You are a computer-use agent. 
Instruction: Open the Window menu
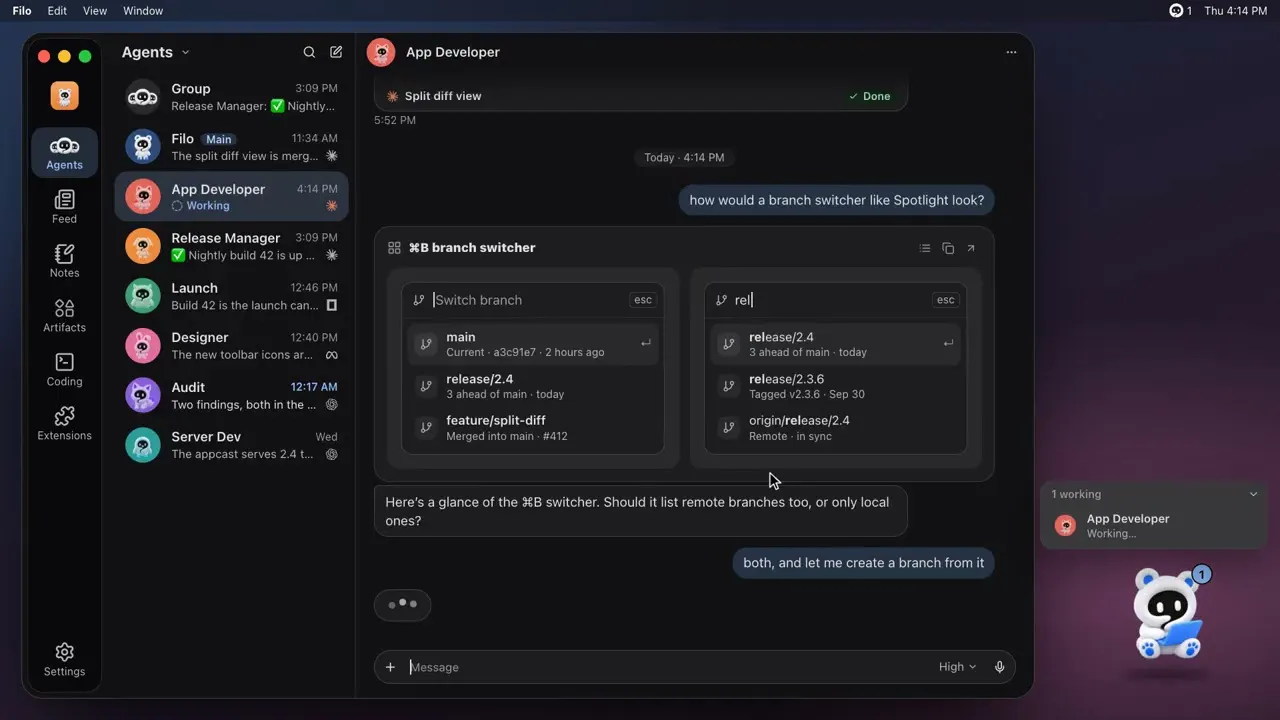(x=143, y=11)
